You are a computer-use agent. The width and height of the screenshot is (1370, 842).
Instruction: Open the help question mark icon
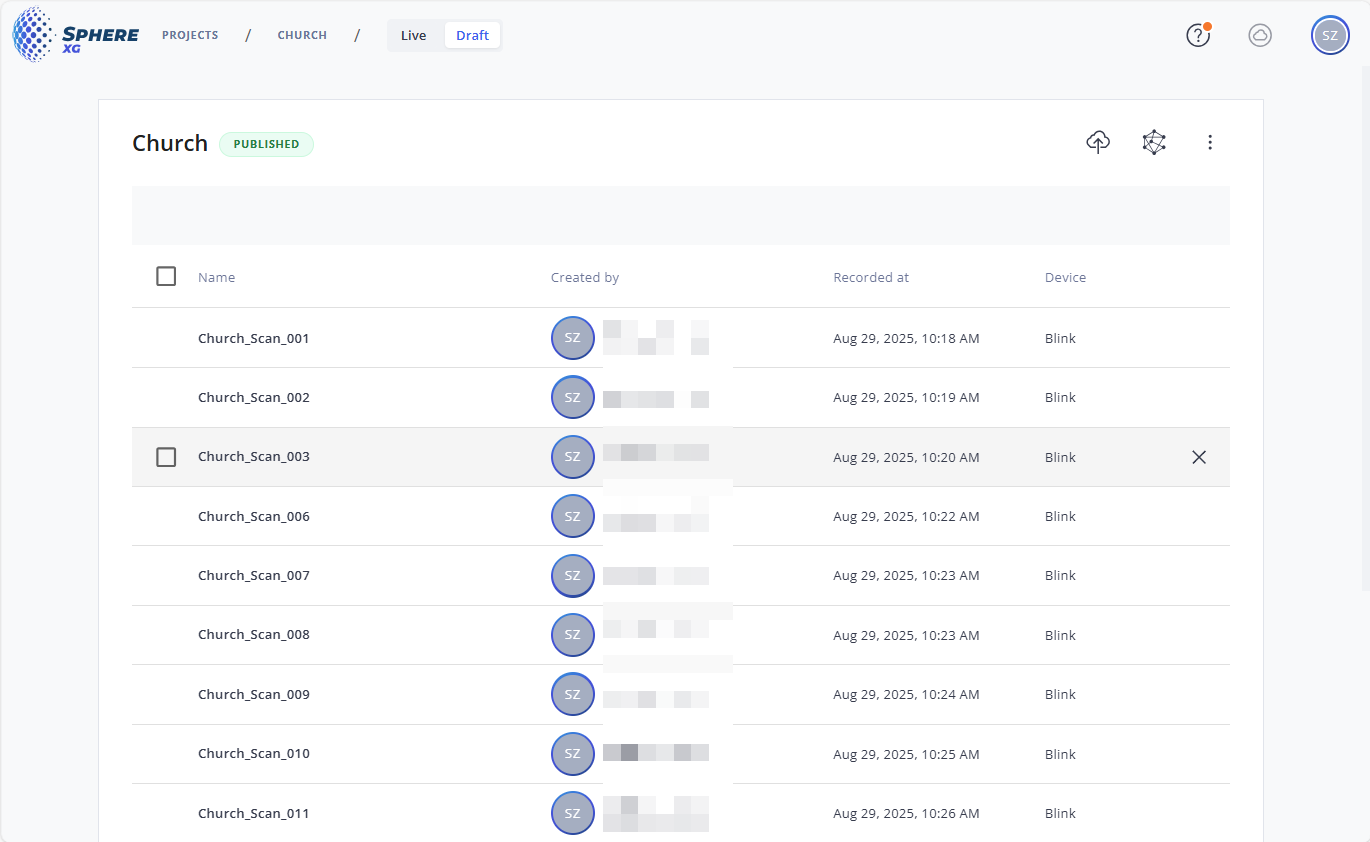click(1198, 35)
